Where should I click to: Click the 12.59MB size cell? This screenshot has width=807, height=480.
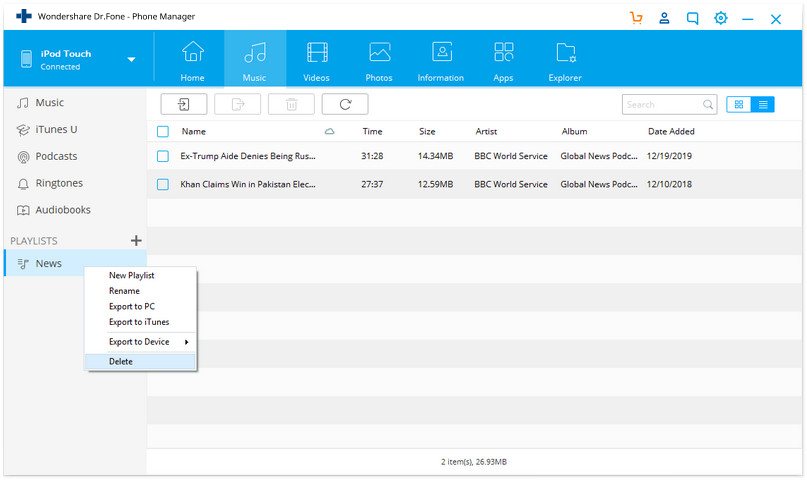435,184
